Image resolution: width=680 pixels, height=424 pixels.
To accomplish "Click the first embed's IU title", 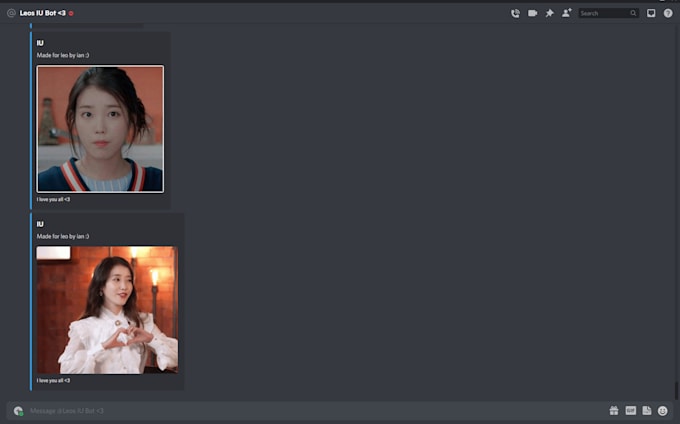I will (x=40, y=43).
